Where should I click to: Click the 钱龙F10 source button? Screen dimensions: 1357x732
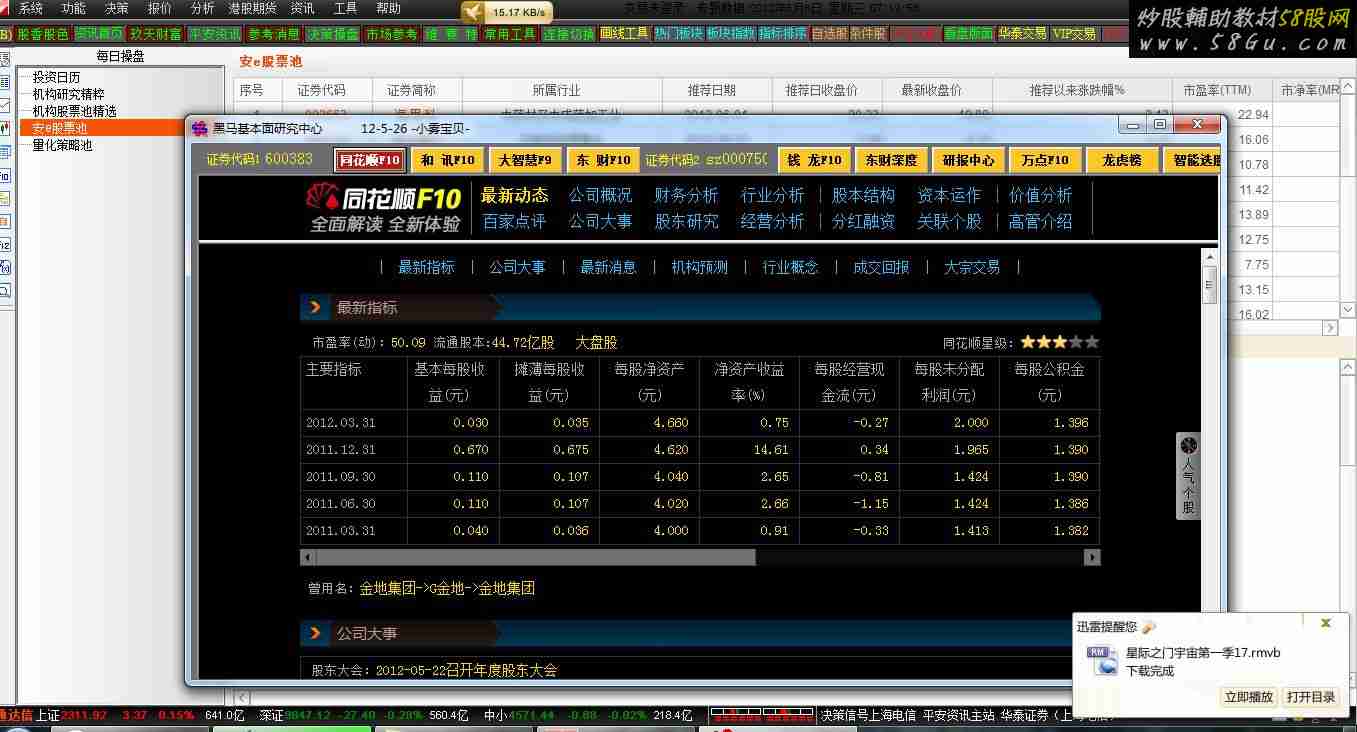814,160
